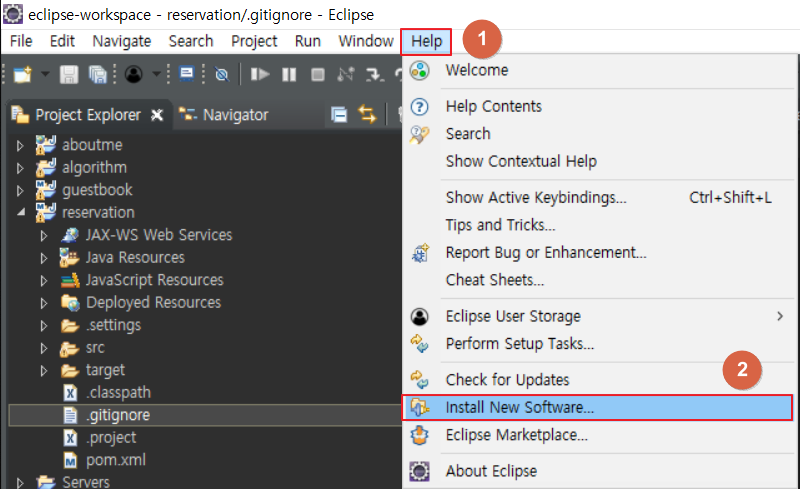Toggle Skip All Breakpoints icon
This screenshot has height=489, width=800.
coord(221,75)
